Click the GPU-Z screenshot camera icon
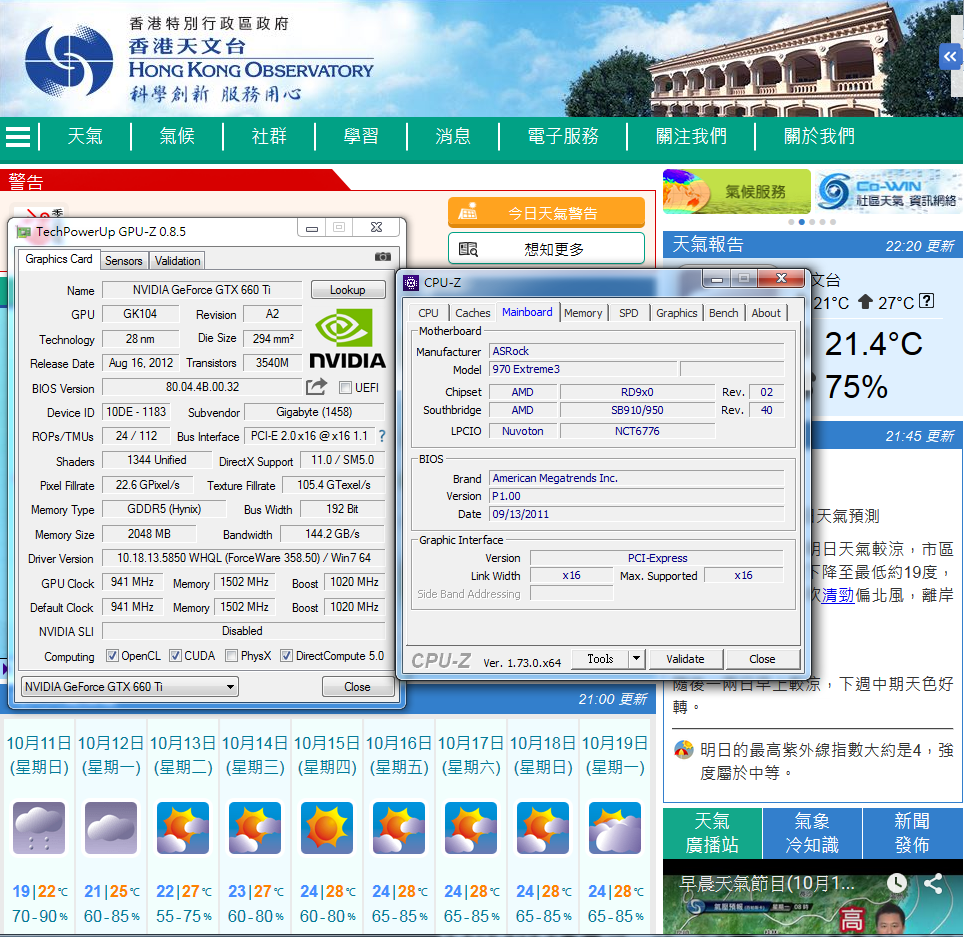The image size is (964, 937). coord(382,256)
